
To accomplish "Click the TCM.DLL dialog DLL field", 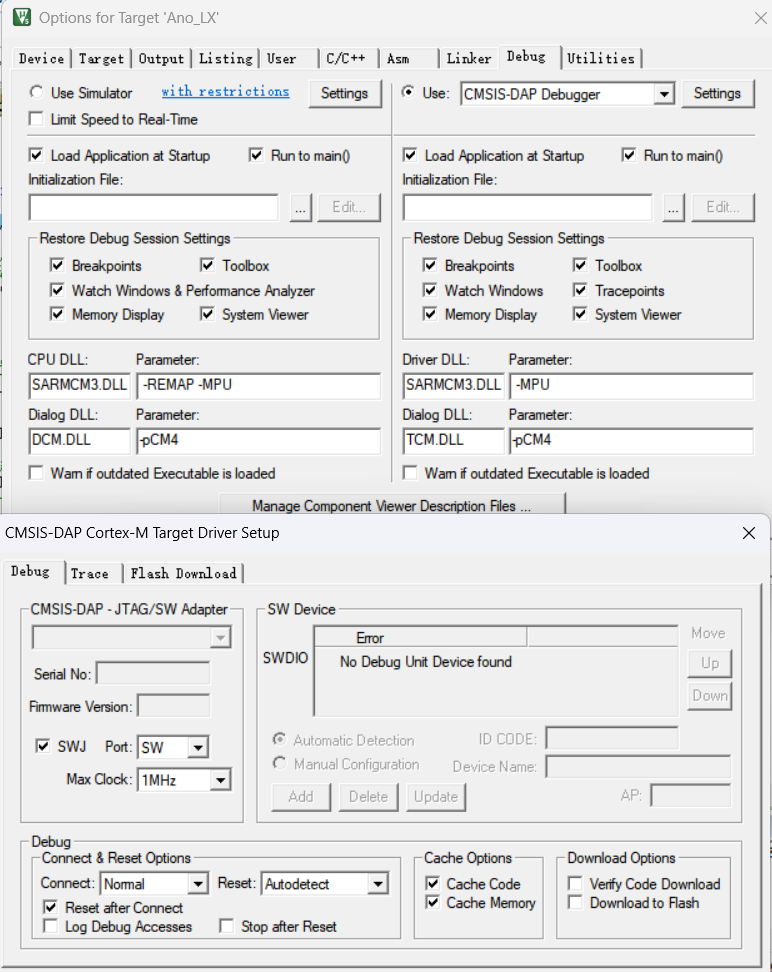I will pyautogui.click(x=453, y=441).
